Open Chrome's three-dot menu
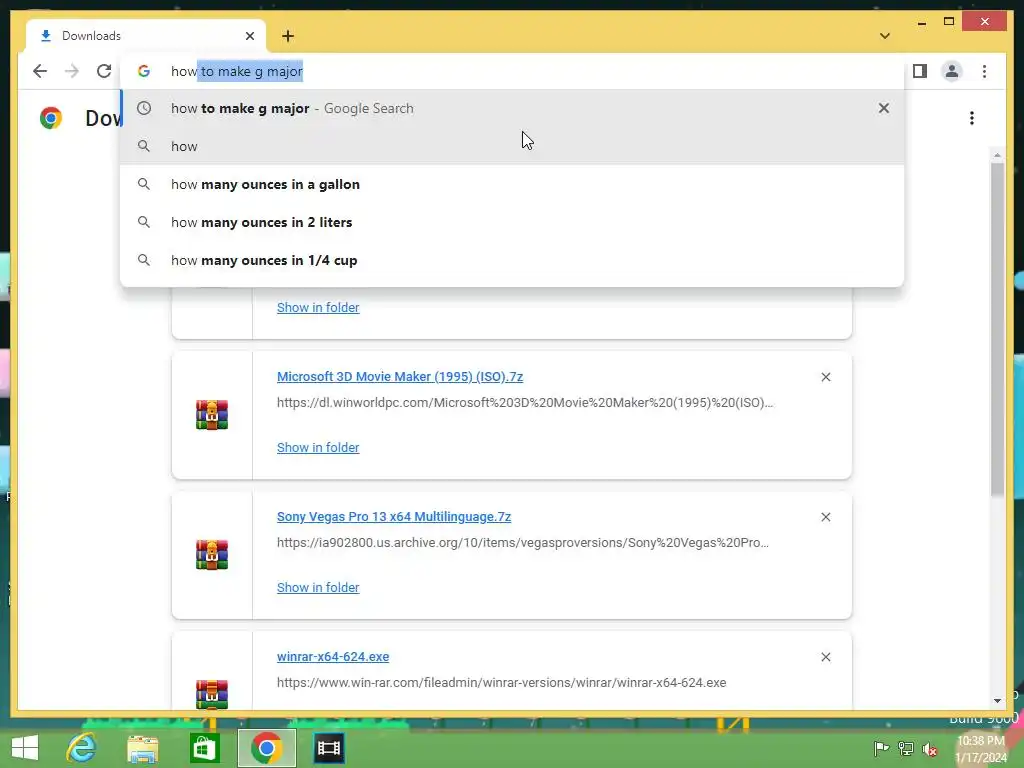The width and height of the screenshot is (1024, 768). point(984,71)
